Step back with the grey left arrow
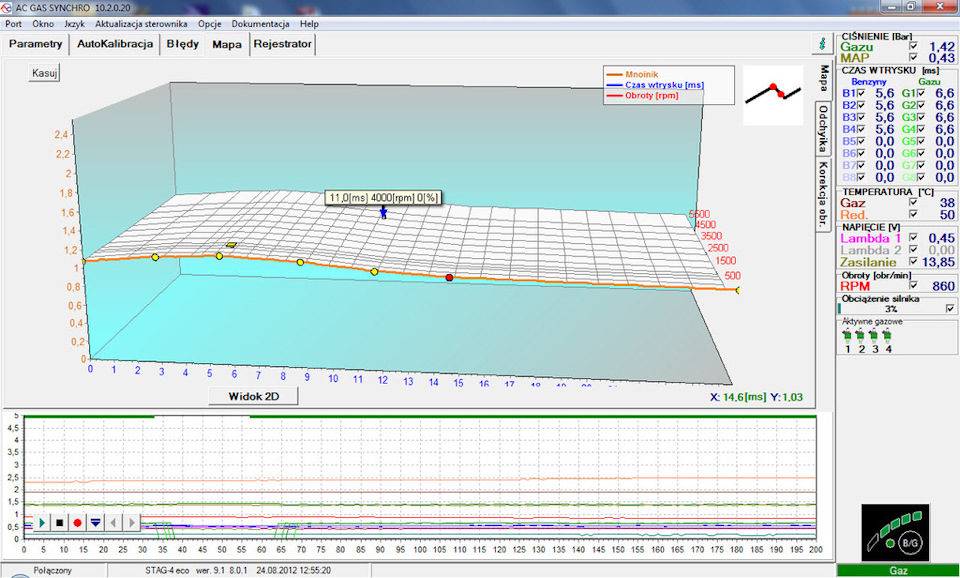Image resolution: width=960 pixels, height=578 pixels. 113,523
